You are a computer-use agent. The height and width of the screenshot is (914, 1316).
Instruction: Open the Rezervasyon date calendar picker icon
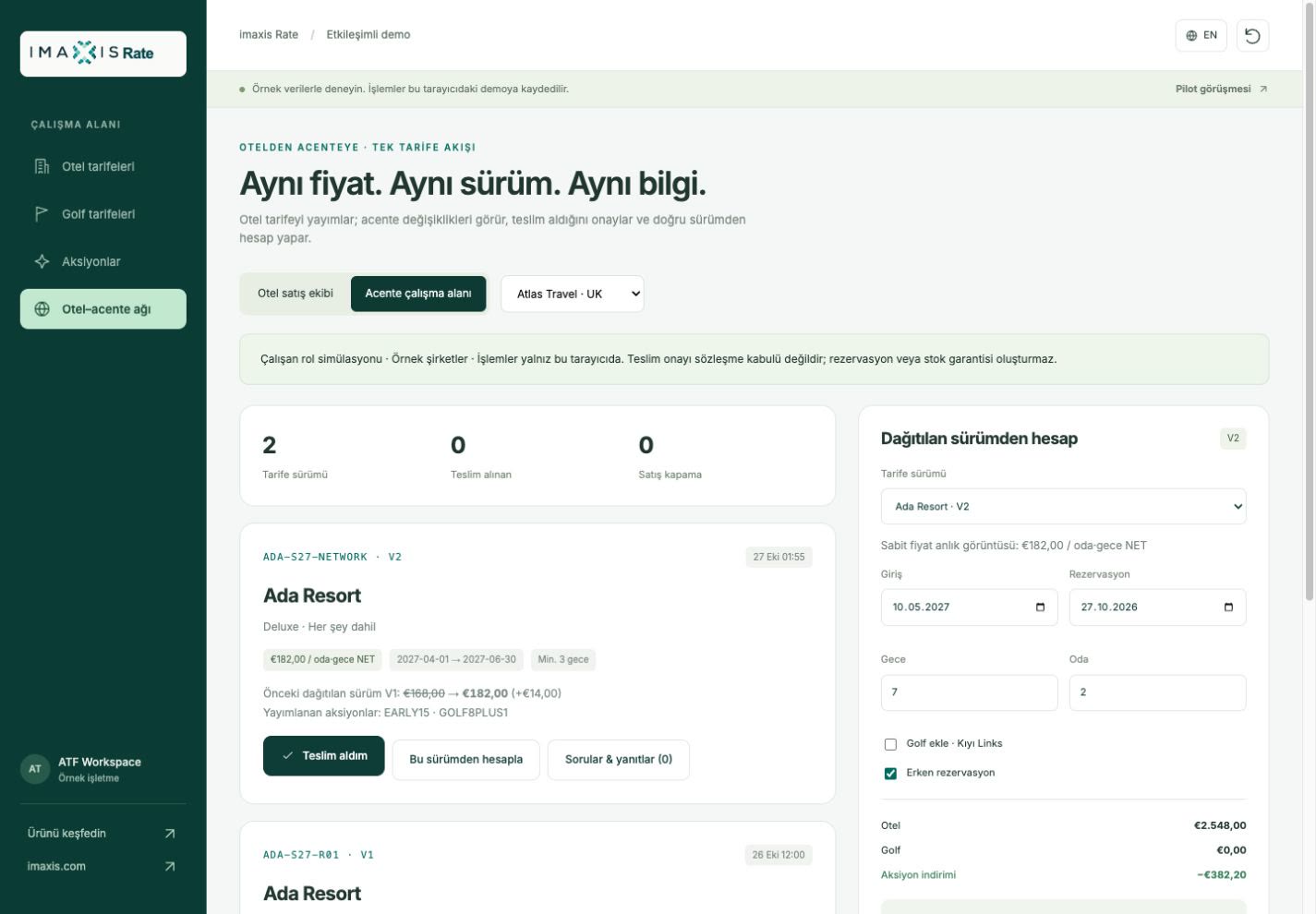[x=1228, y=607]
